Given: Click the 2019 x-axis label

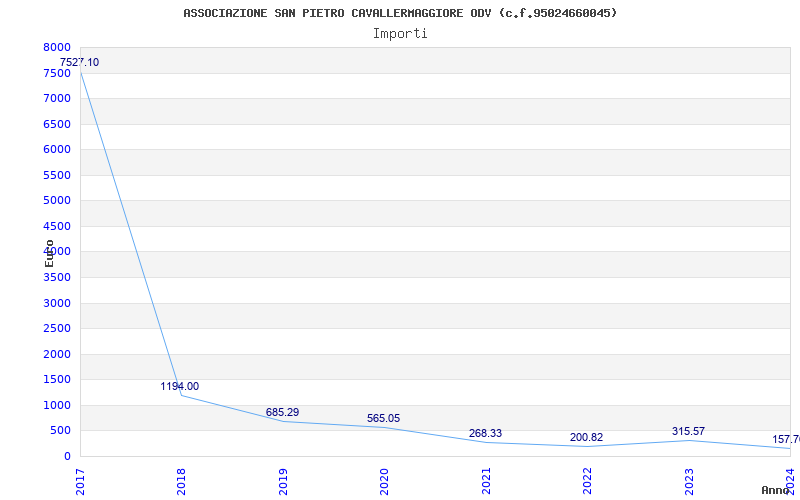Looking at the screenshot, I should point(283,481).
